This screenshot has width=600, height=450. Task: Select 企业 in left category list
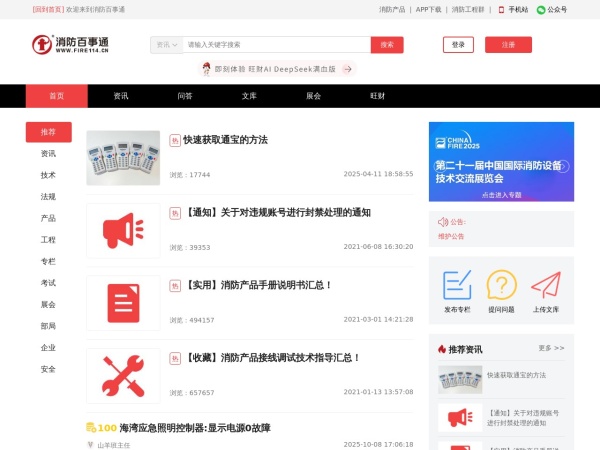click(x=48, y=348)
